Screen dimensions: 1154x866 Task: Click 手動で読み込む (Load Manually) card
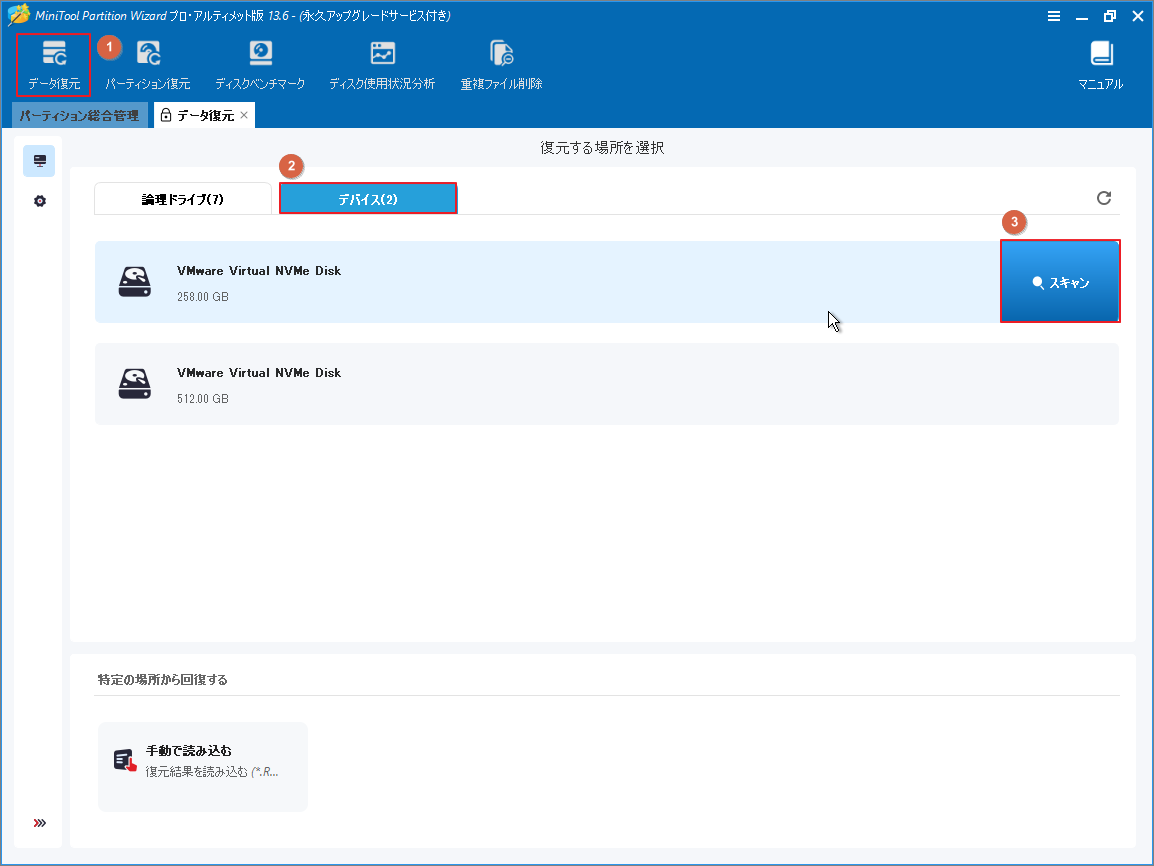click(x=203, y=767)
